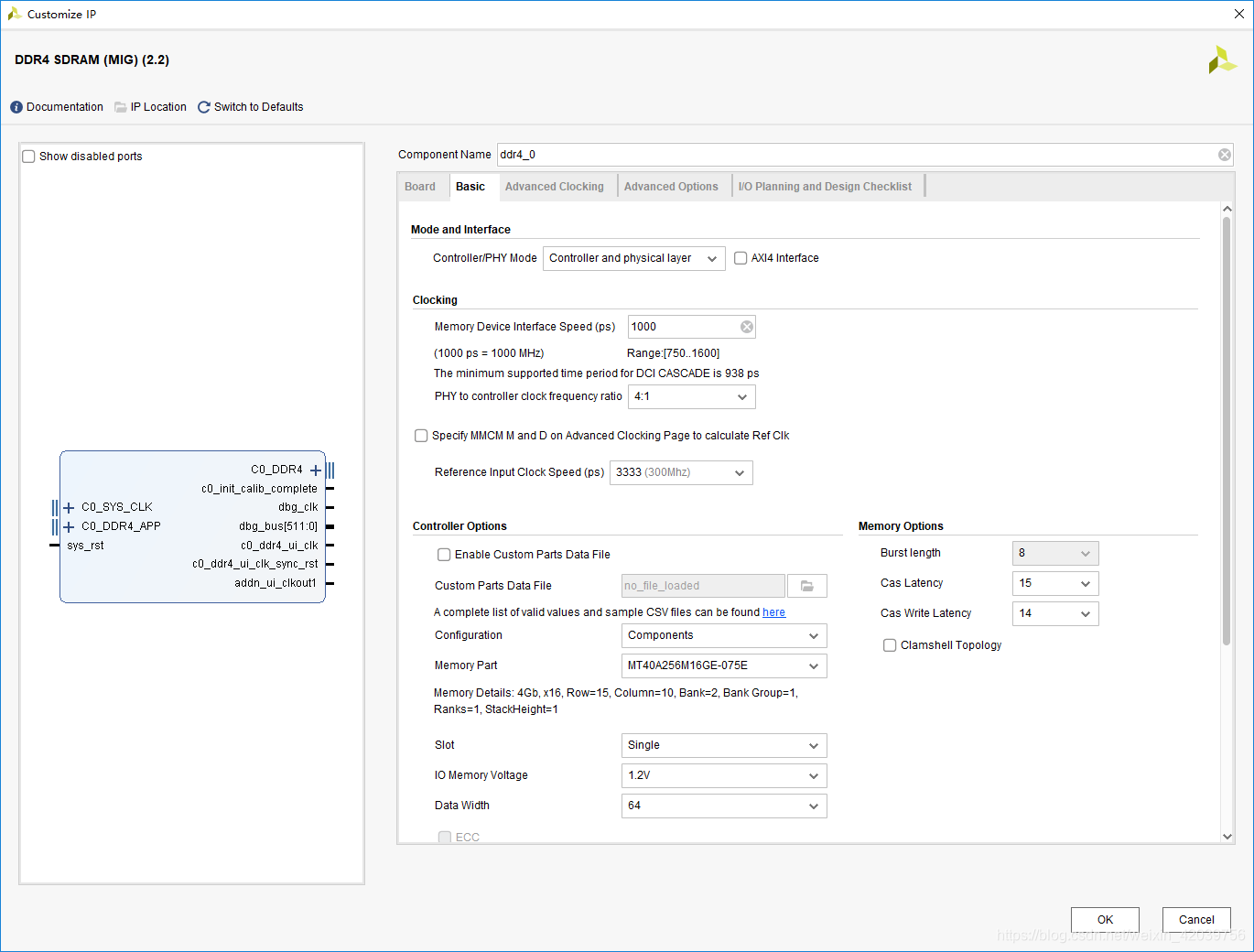Click Switch to Defaults text
1254x952 pixels.
(258, 107)
